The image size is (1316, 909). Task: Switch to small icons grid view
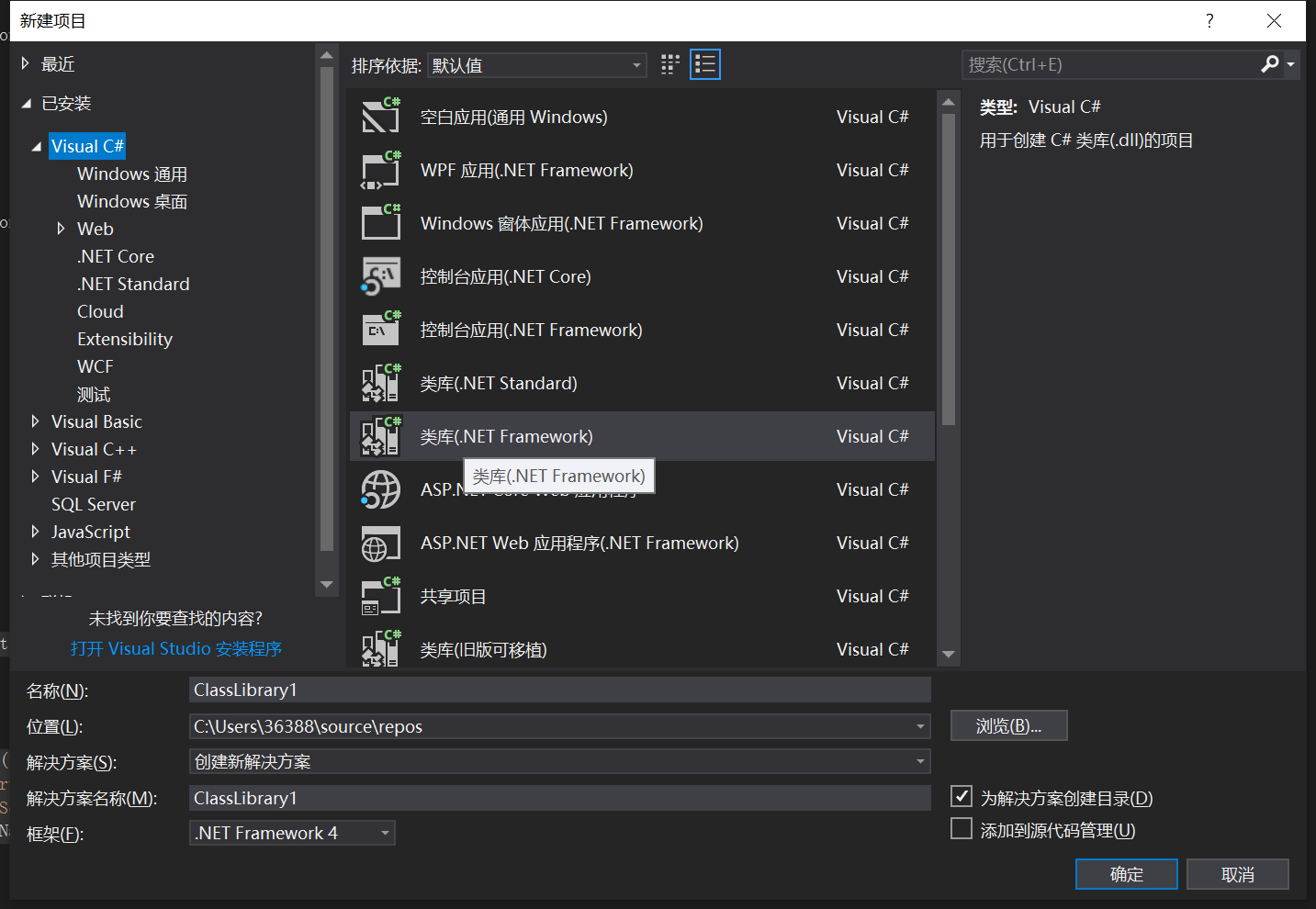(670, 64)
